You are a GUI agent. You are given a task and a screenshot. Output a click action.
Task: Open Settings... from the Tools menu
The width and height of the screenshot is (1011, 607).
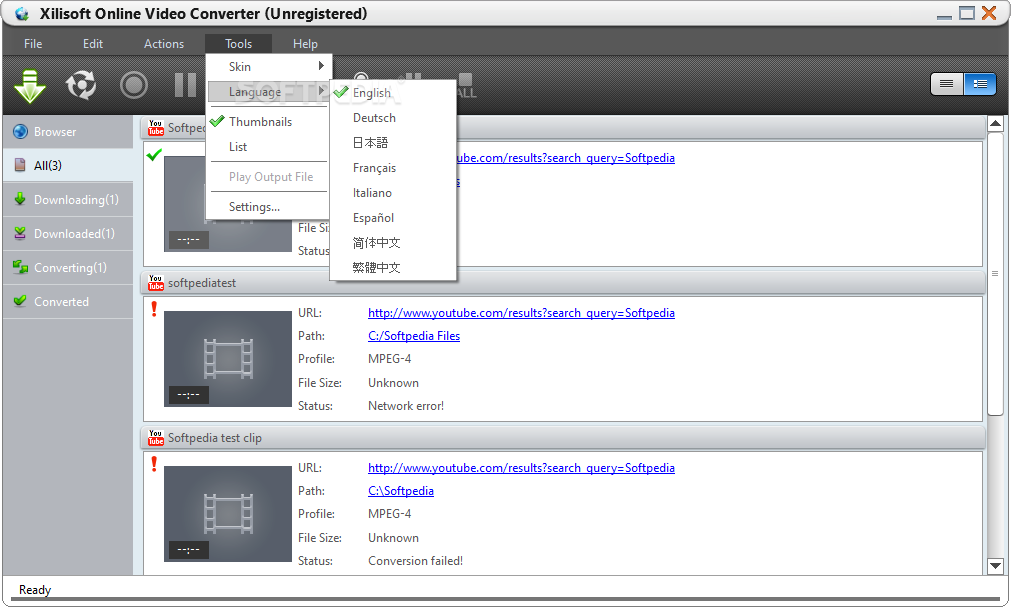pyautogui.click(x=269, y=207)
